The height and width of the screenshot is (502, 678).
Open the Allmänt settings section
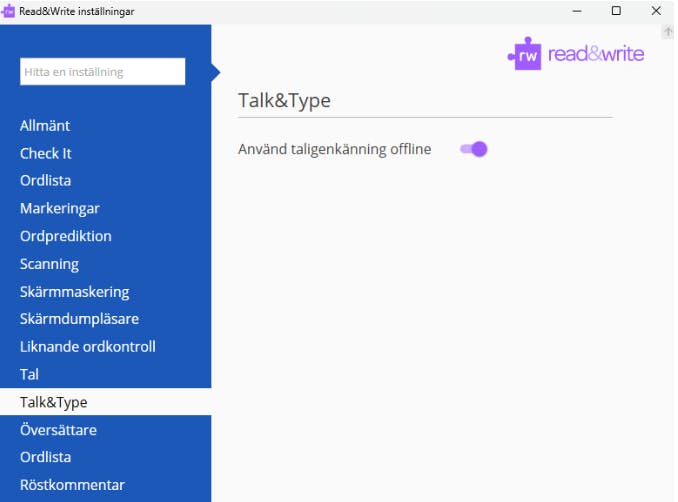point(45,126)
